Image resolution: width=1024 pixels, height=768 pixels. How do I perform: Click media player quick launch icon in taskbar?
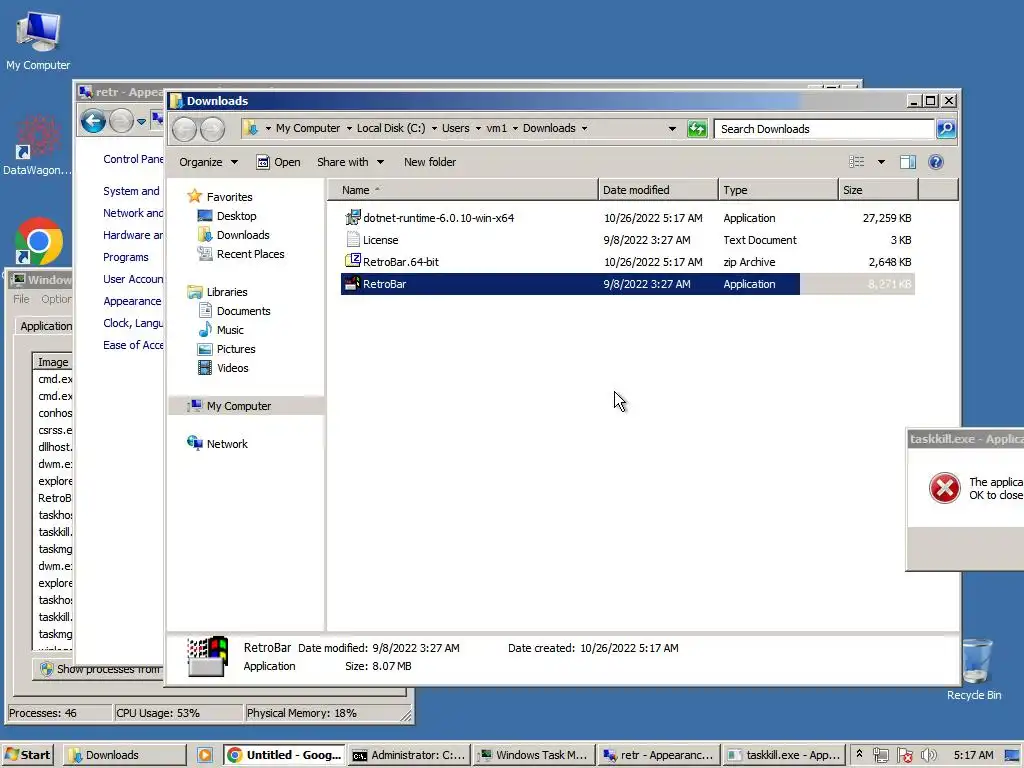pos(205,755)
